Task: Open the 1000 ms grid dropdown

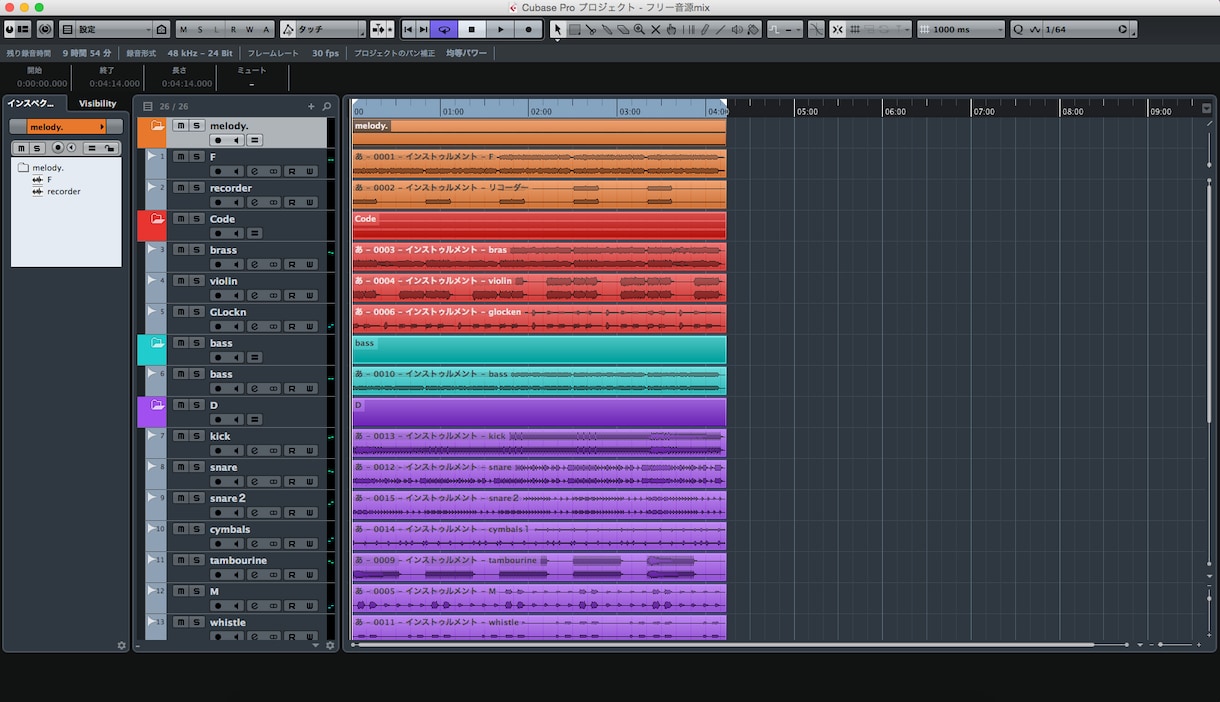Action: tap(961, 30)
